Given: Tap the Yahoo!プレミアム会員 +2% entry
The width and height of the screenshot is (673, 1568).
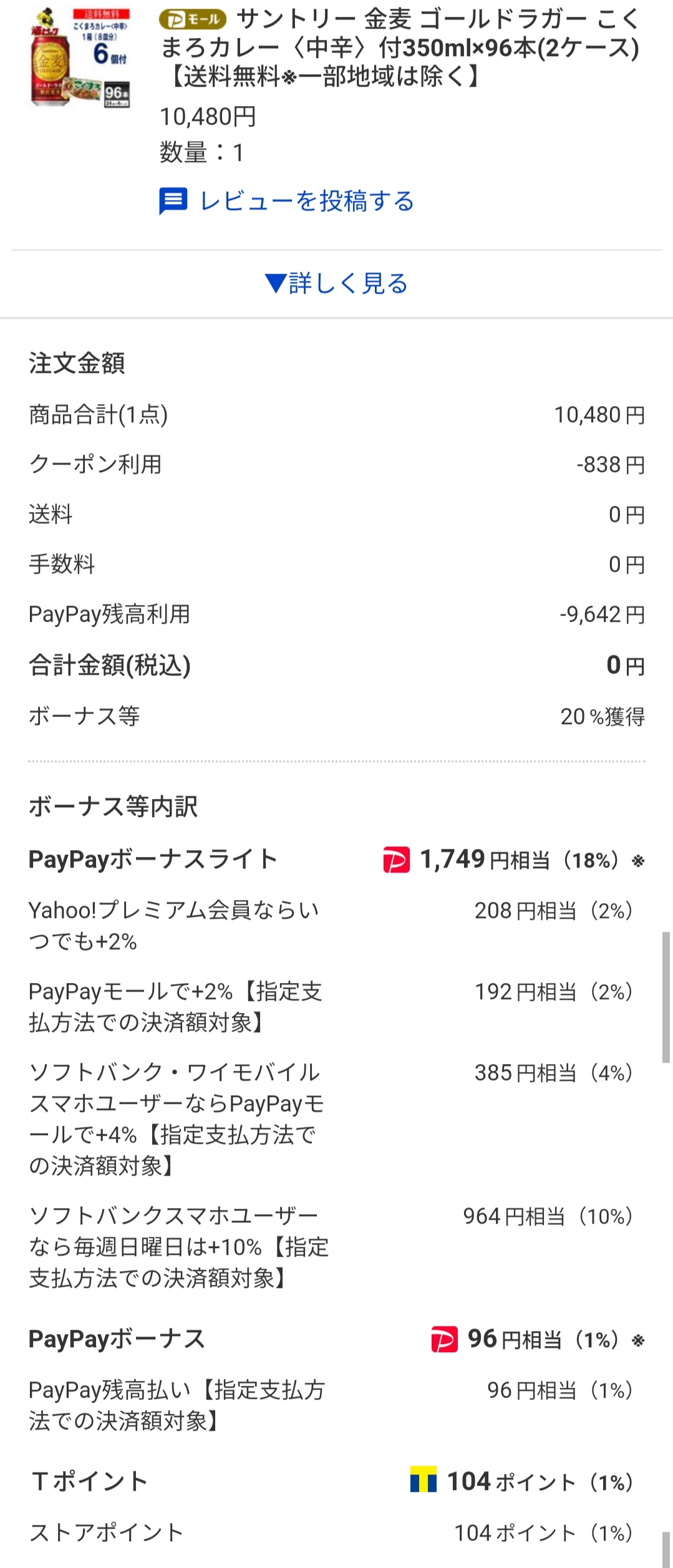Looking at the screenshot, I should pyautogui.click(x=174, y=926).
